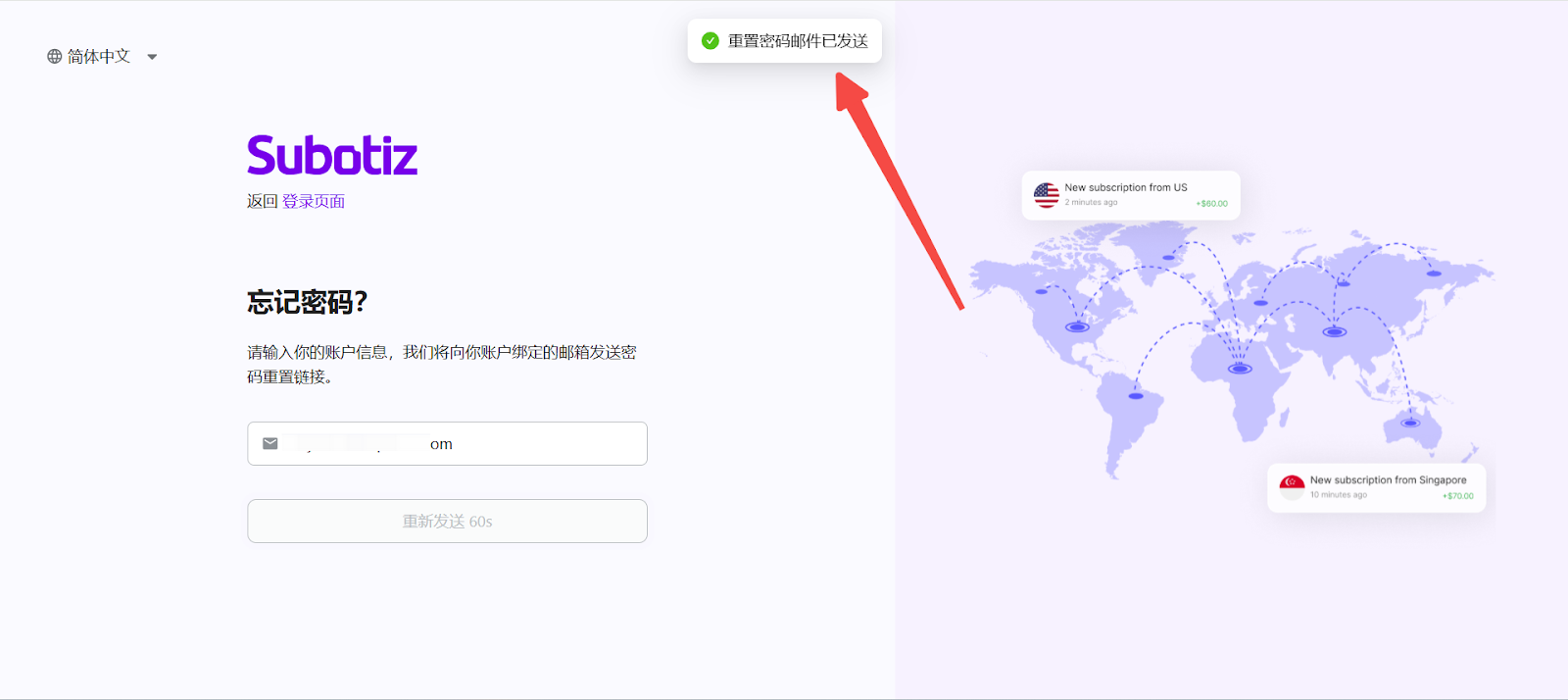
Task: Click the 忘记密码? heading
Action: pos(307,302)
